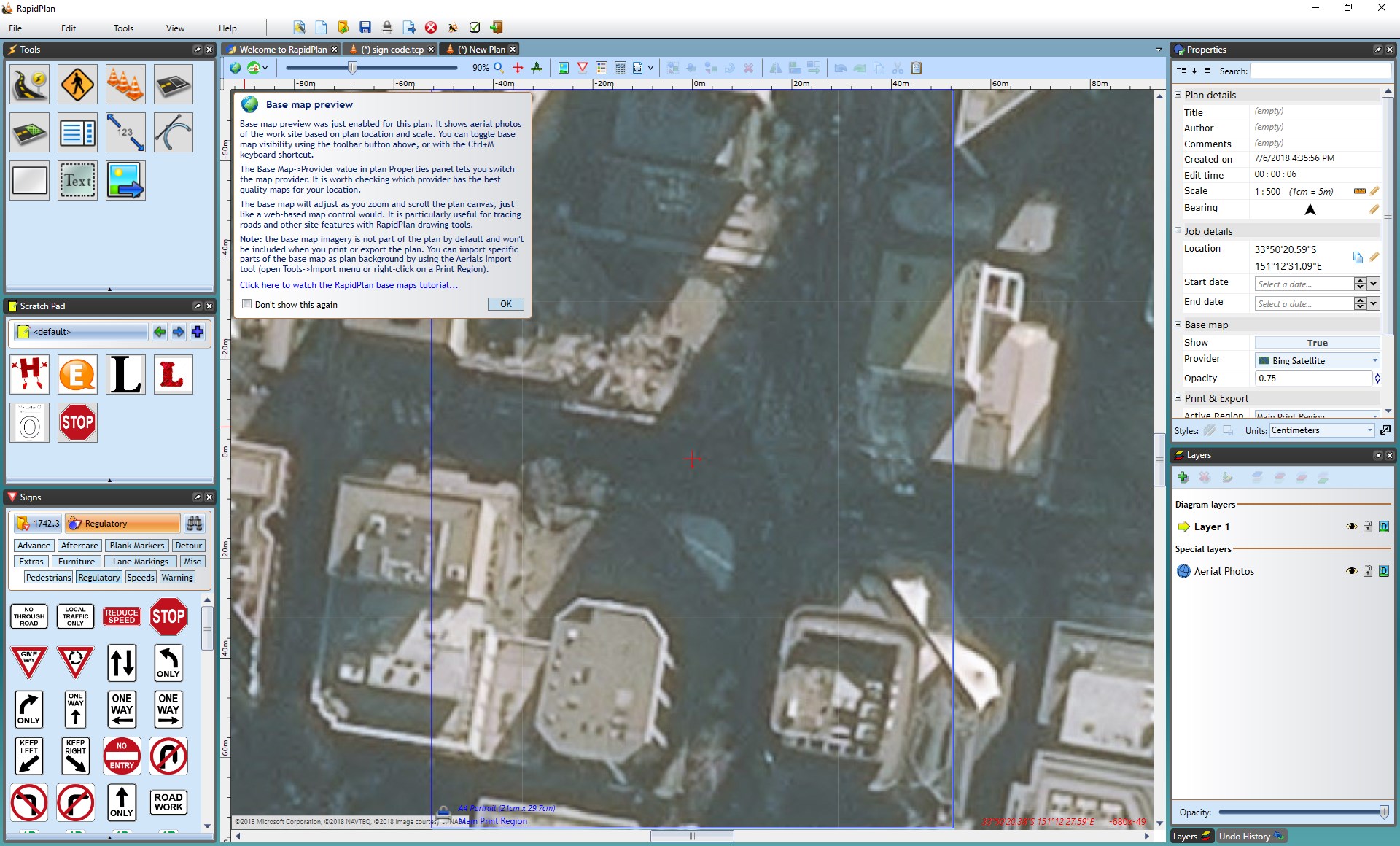Click the base map Opacity stepper arrows
The height and width of the screenshot is (846, 1400).
pos(1377,379)
